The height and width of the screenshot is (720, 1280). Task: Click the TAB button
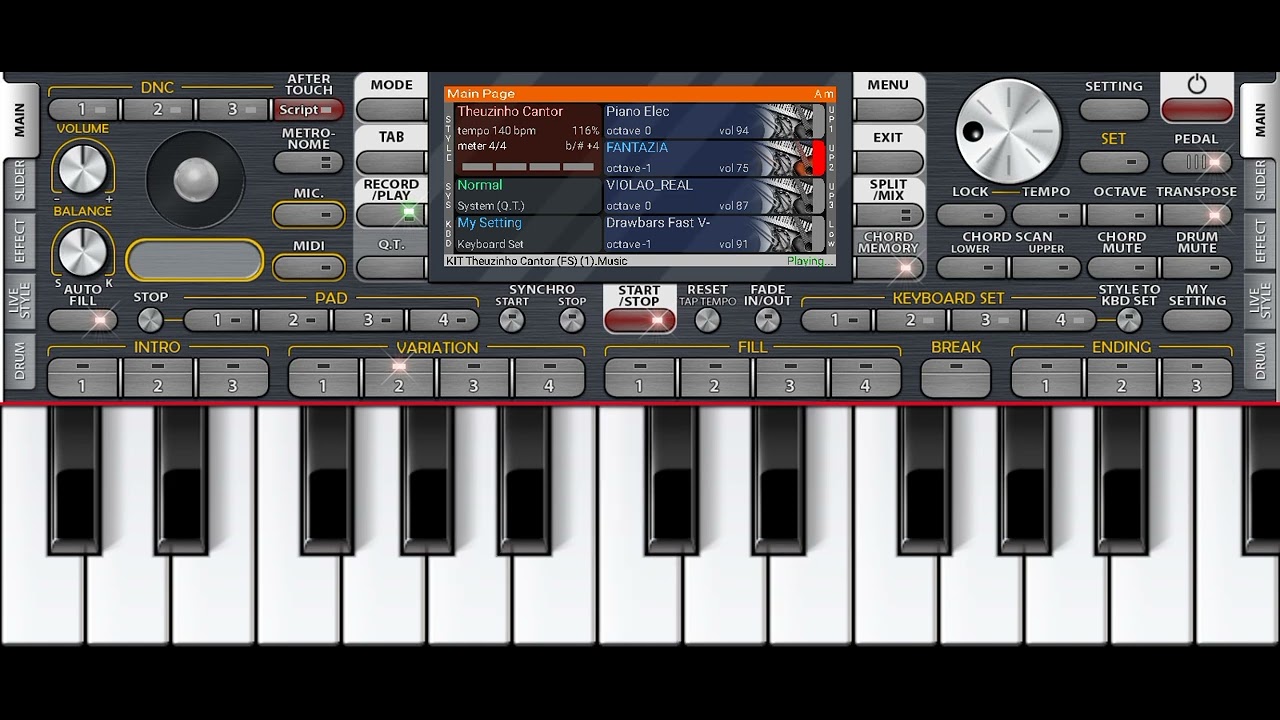click(x=391, y=162)
